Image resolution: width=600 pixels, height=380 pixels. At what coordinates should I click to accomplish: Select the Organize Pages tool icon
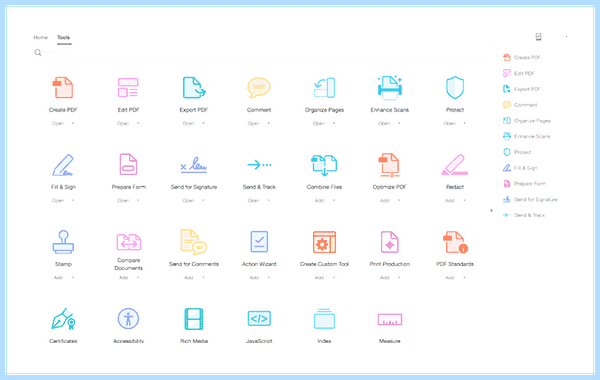pyautogui.click(x=324, y=88)
